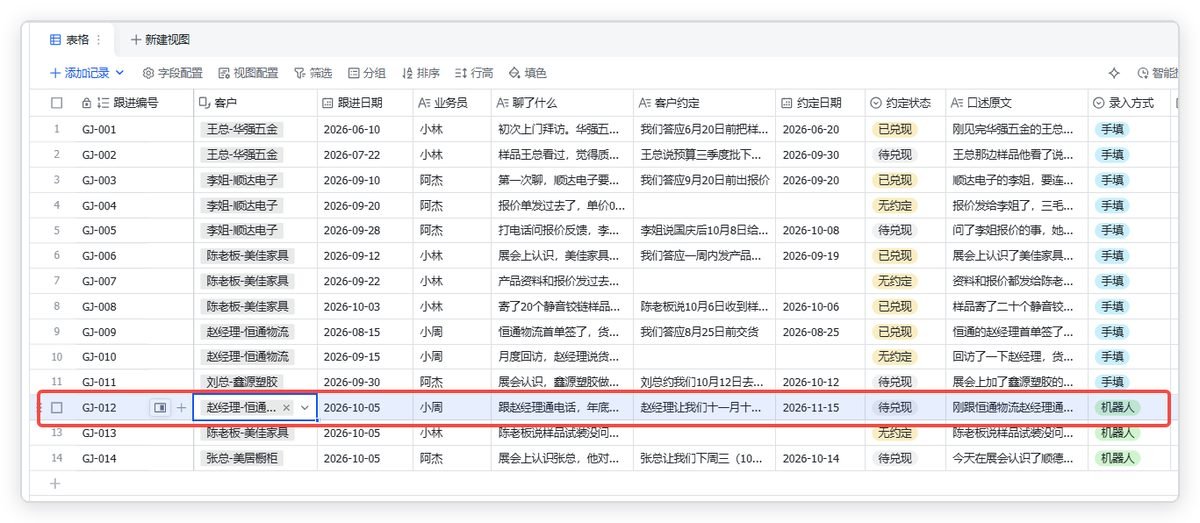The image size is (1200, 523).
Task: Click the 跟进日期 column header
Action: pos(365,102)
